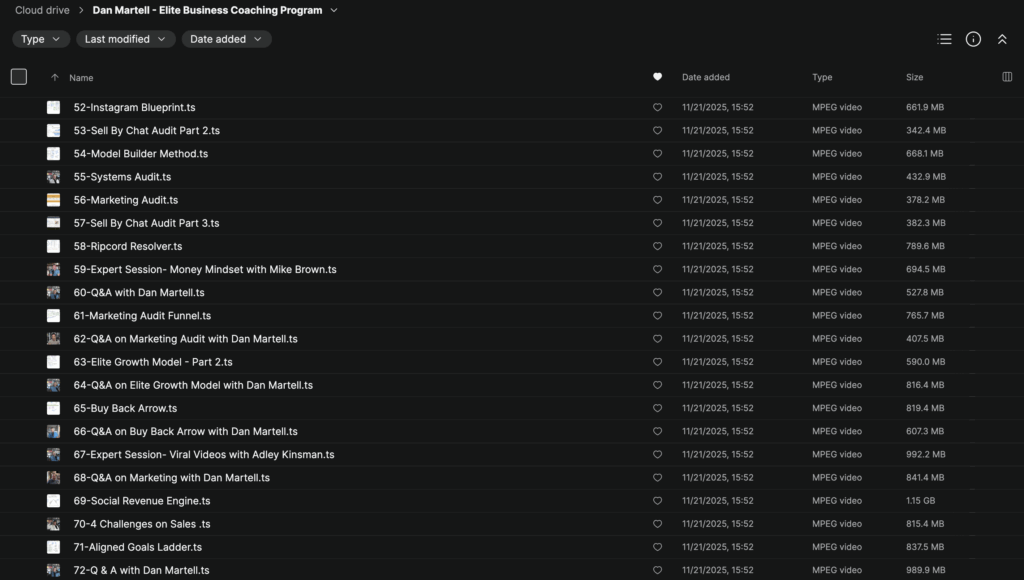Click sort direction arrow beside Name
The width and height of the screenshot is (1024, 580).
tap(55, 77)
